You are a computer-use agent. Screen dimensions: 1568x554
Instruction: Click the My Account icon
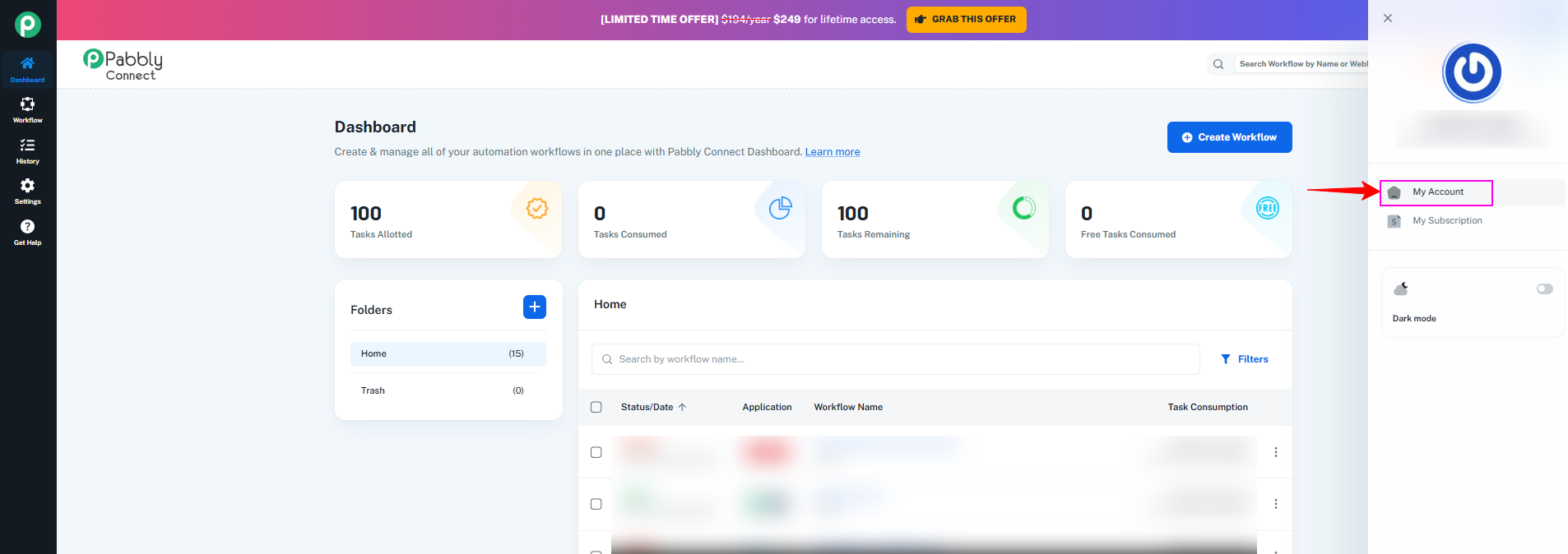(x=1394, y=192)
